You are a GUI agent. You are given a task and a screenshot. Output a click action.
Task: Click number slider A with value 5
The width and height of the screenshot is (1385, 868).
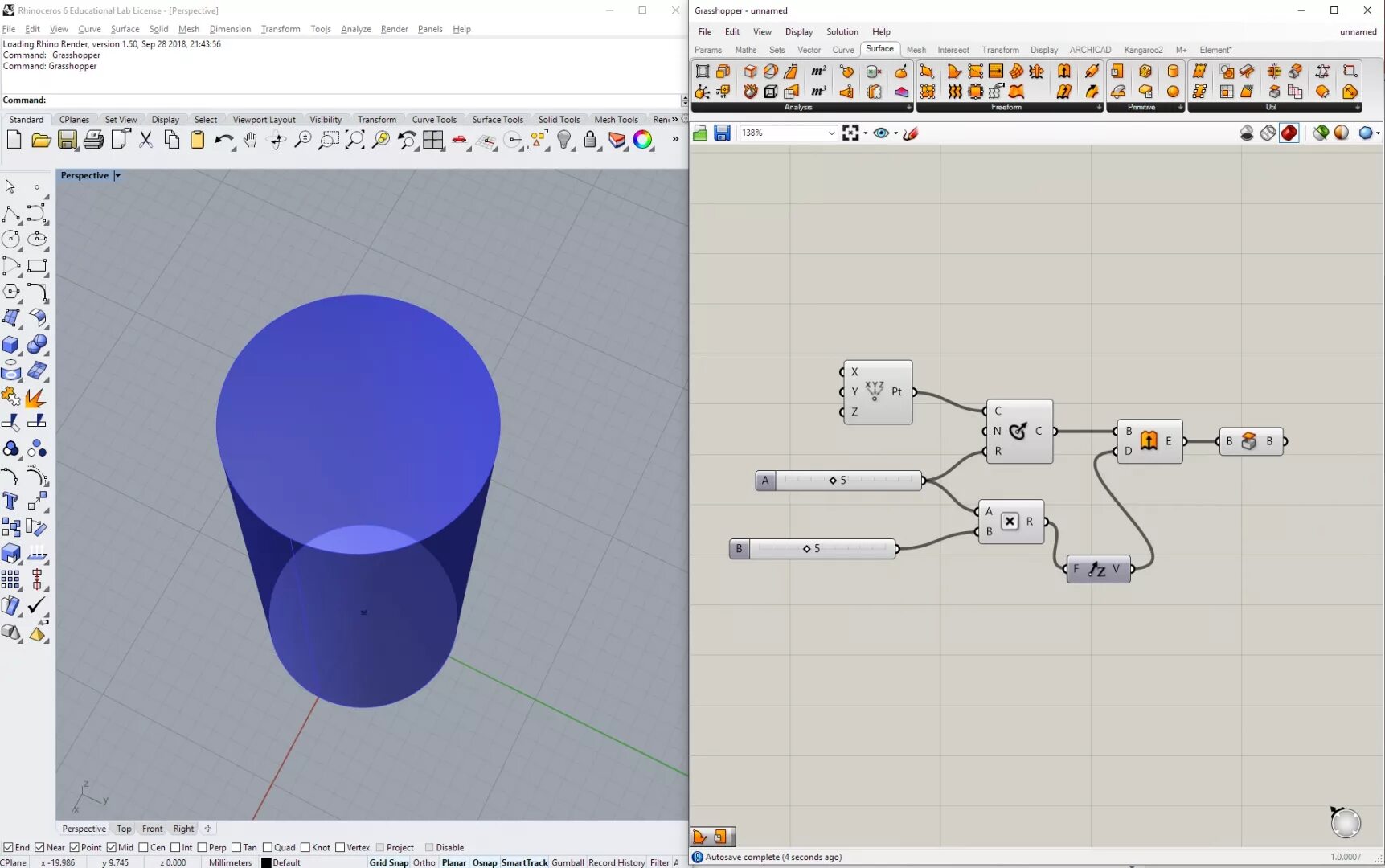click(x=839, y=481)
